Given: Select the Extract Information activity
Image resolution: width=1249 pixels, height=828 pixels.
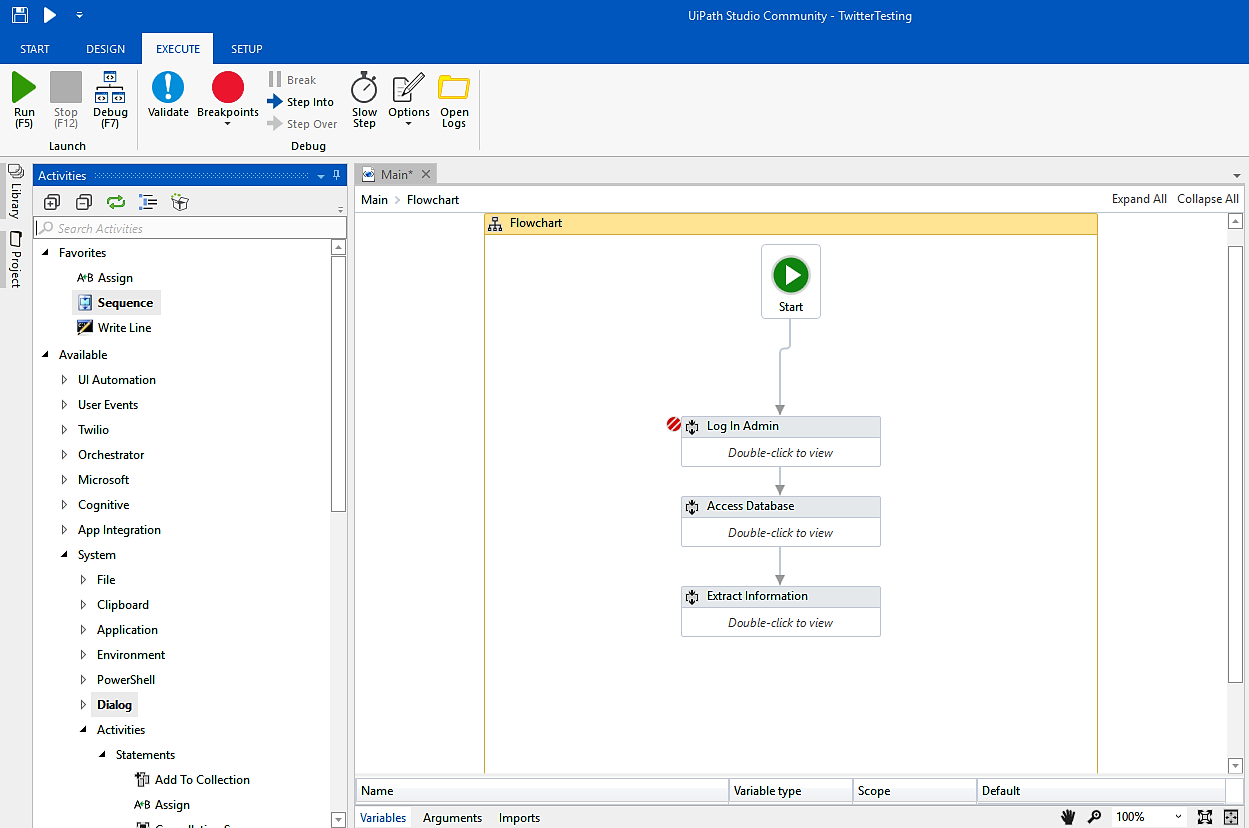Looking at the screenshot, I should (781, 611).
